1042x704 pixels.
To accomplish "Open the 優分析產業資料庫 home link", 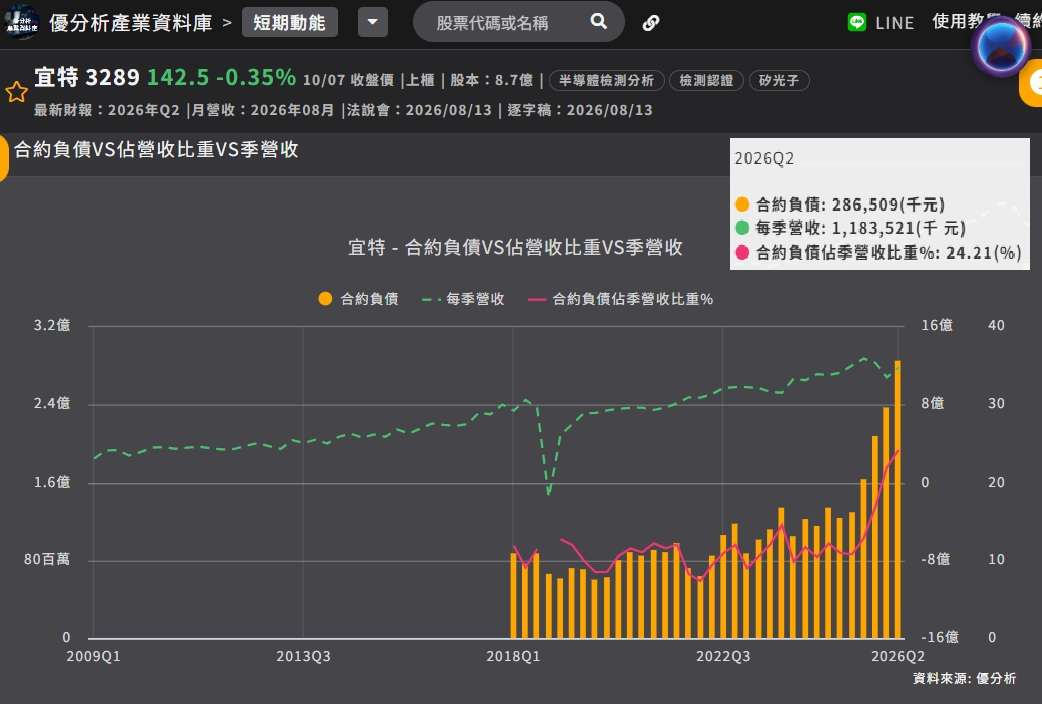I will tap(130, 23).
